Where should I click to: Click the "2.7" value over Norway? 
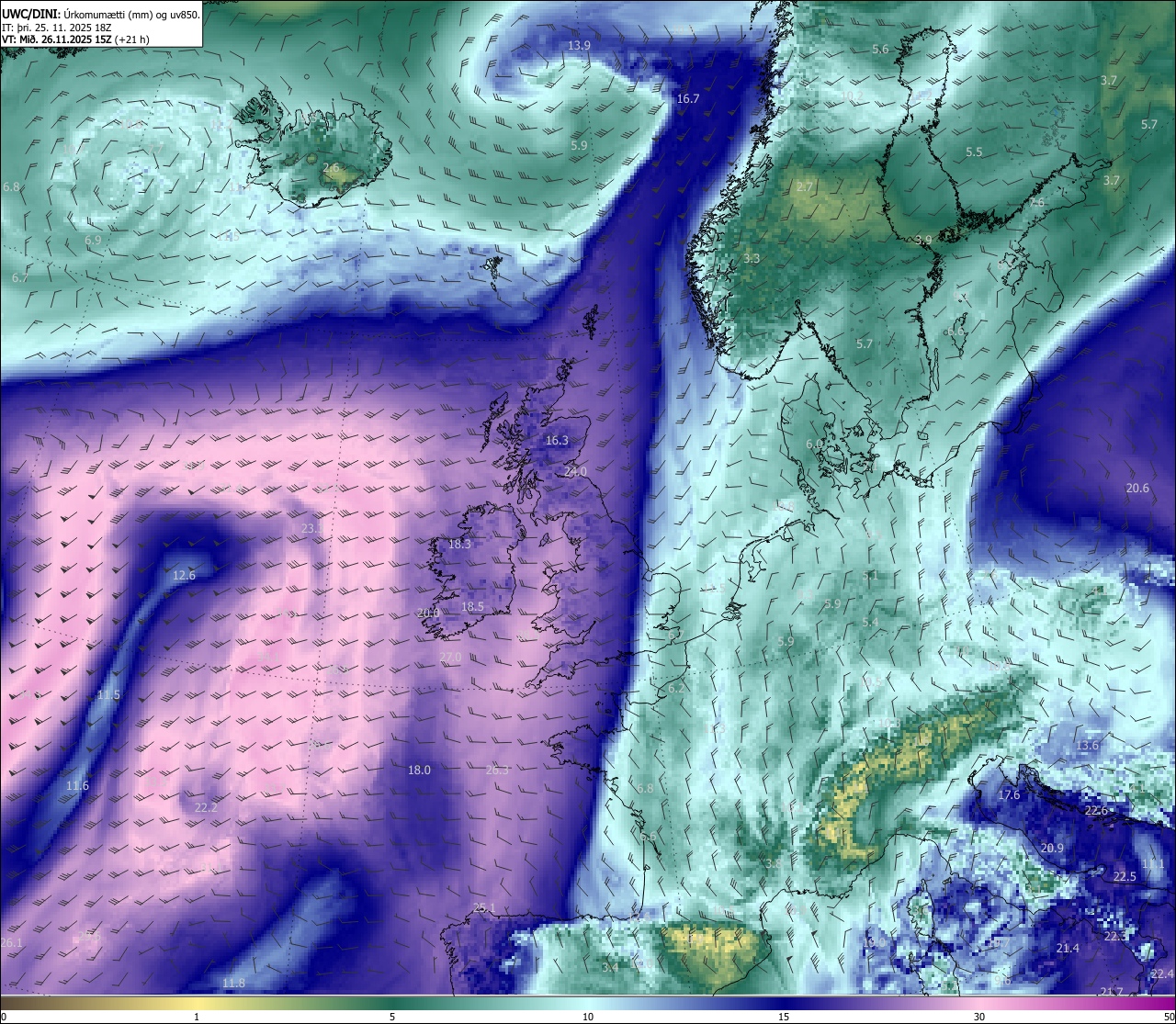pyautogui.click(x=804, y=187)
